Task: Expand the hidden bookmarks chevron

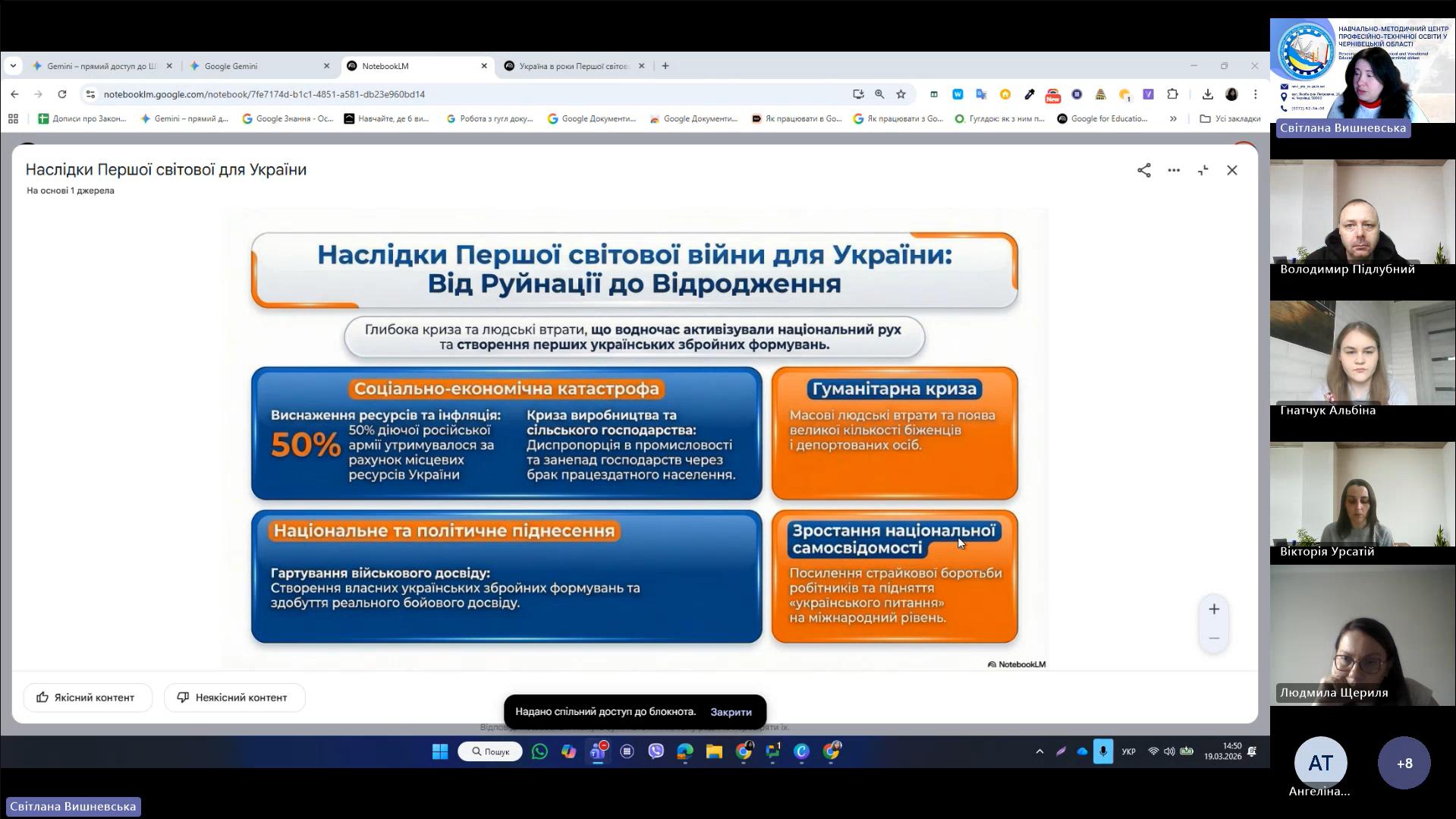Action: (1173, 118)
